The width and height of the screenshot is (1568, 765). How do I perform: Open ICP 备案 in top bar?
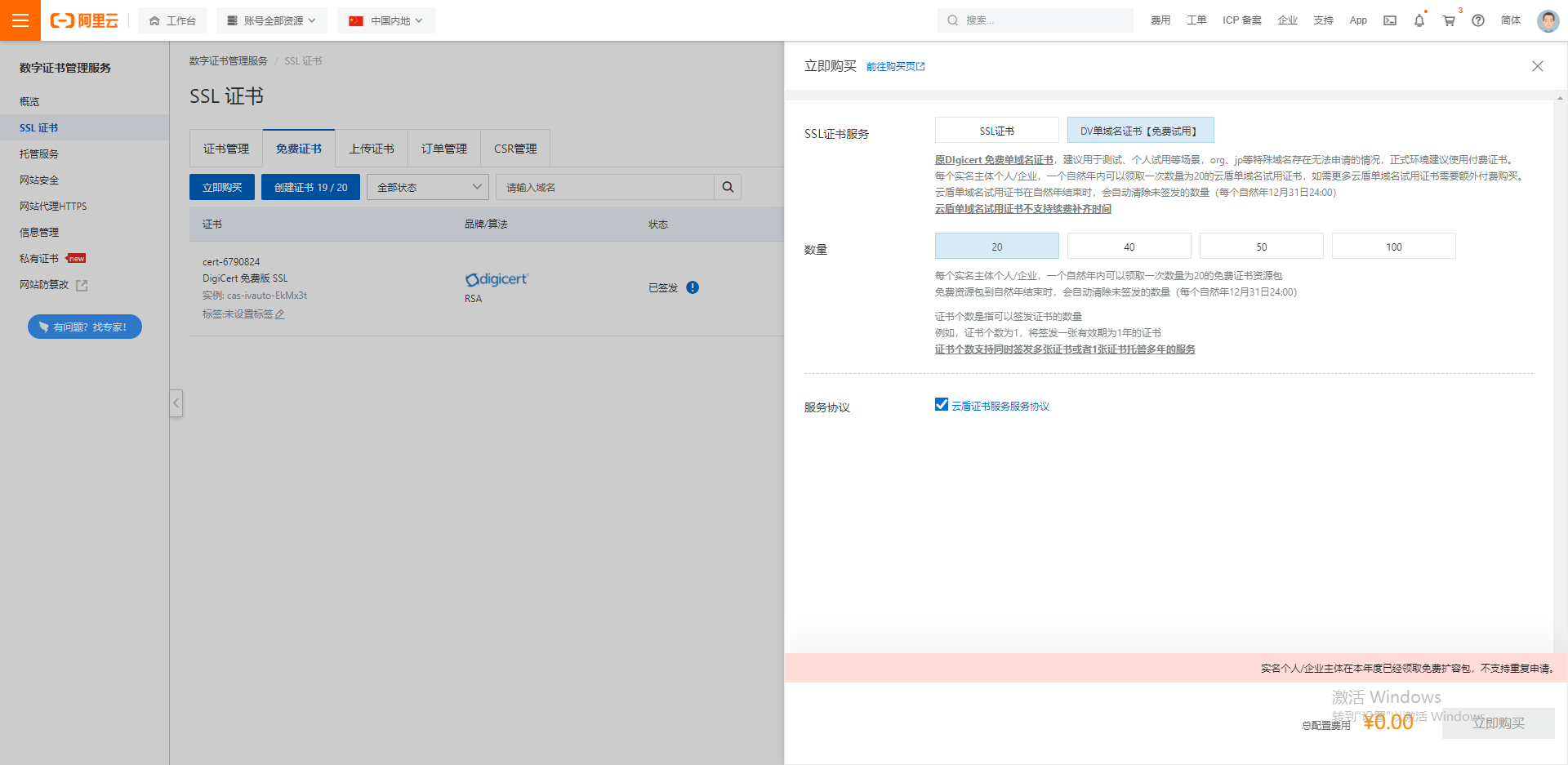tap(1242, 20)
